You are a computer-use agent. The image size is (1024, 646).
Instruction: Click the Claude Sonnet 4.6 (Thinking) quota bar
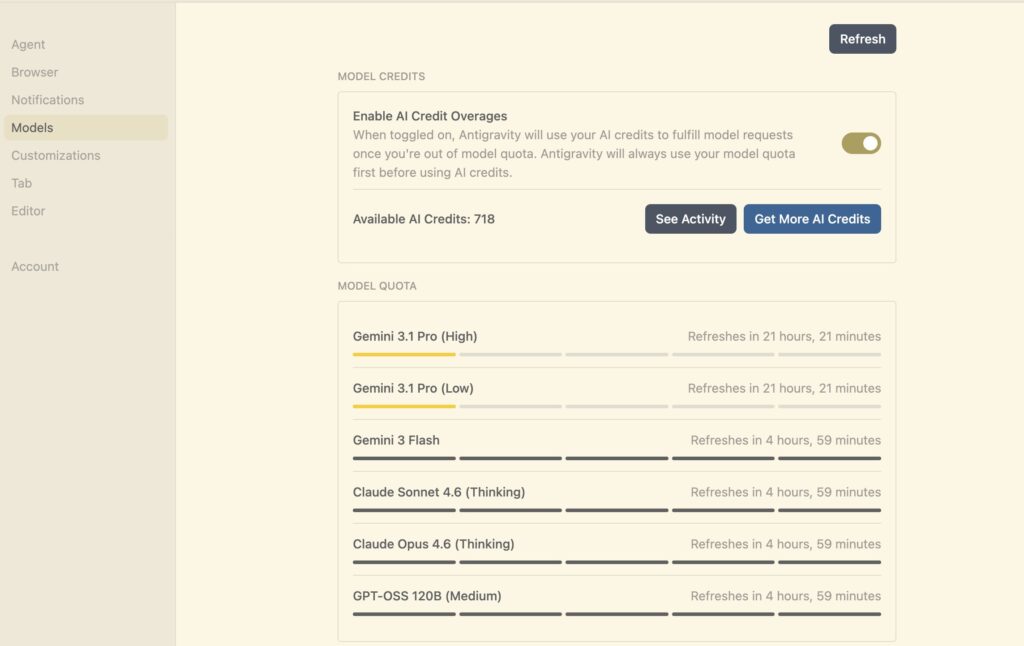[x=616, y=510]
